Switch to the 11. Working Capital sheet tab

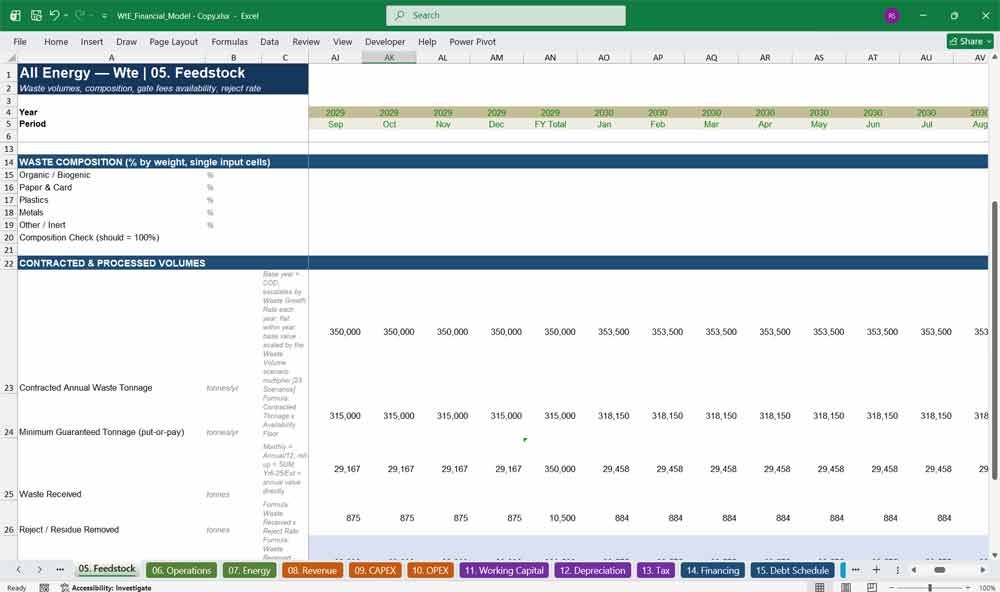pyautogui.click(x=504, y=570)
